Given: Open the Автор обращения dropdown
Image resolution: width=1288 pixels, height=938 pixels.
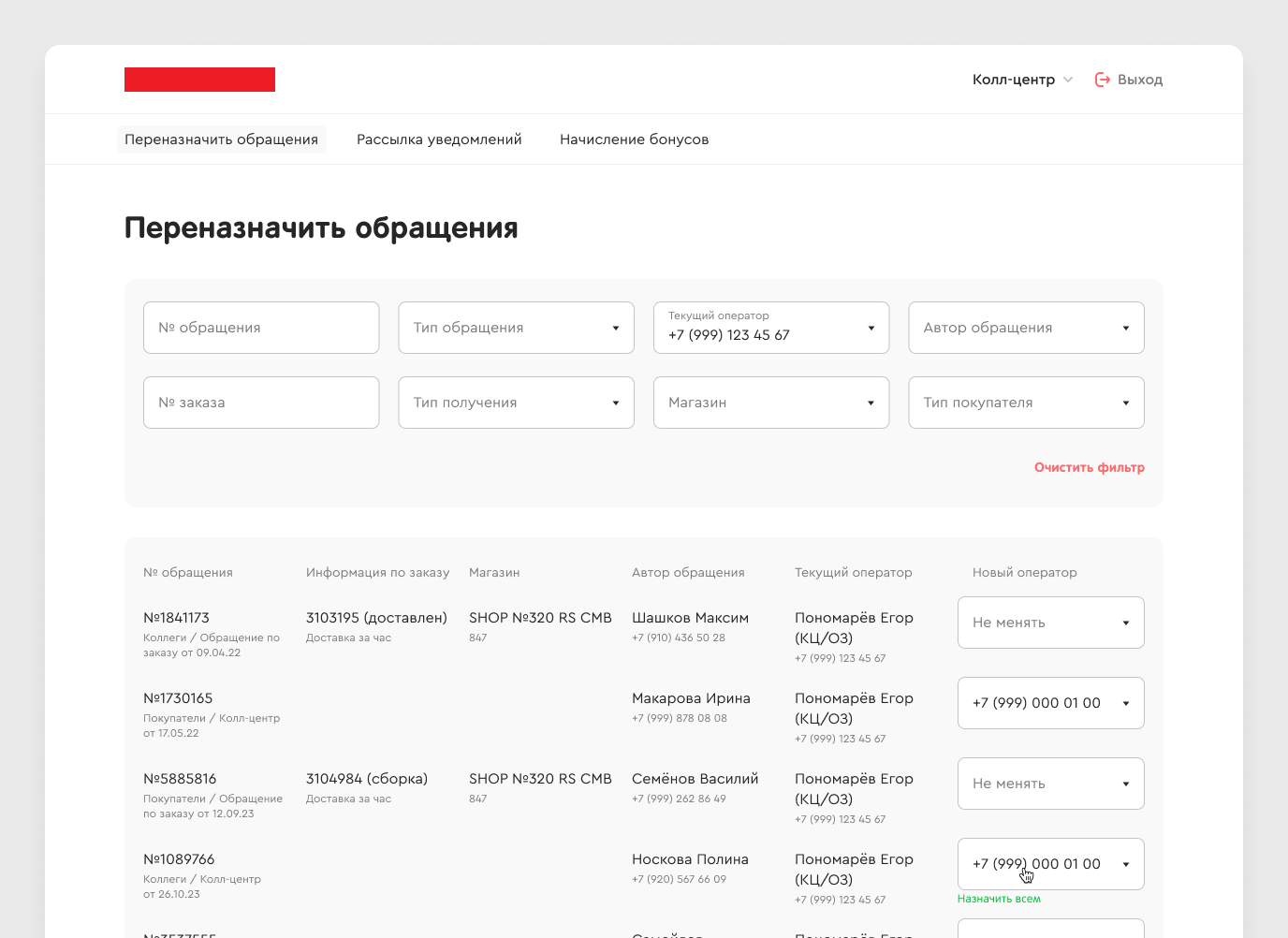Looking at the screenshot, I should coord(1026,328).
